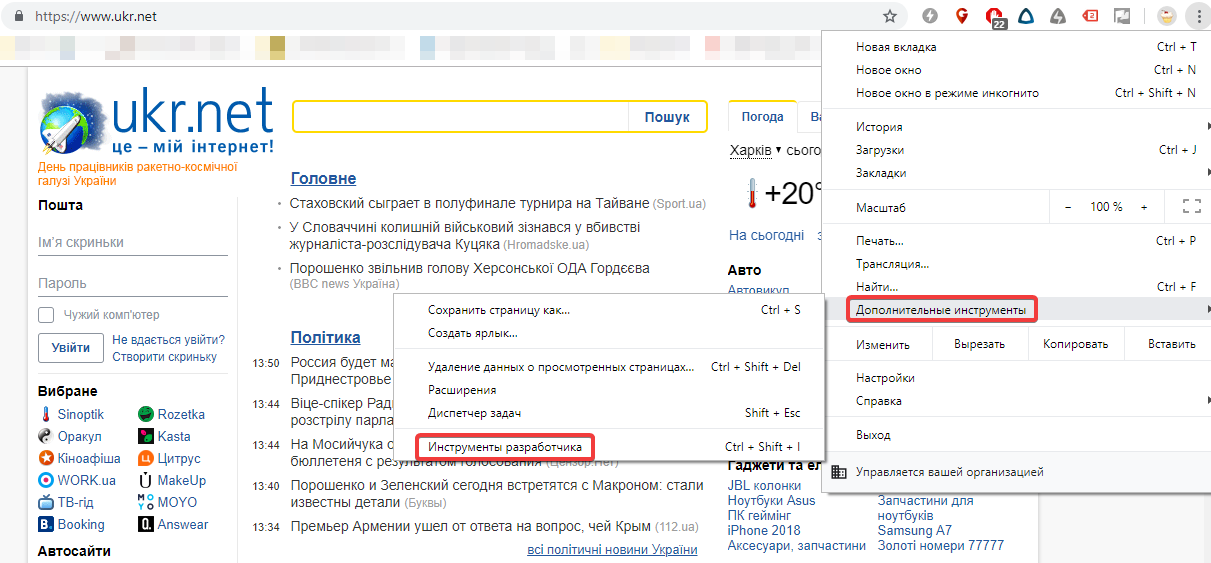Viewport: 1211px width, 563px height.
Task: Open the red price-tag extension icon
Action: 1091,16
